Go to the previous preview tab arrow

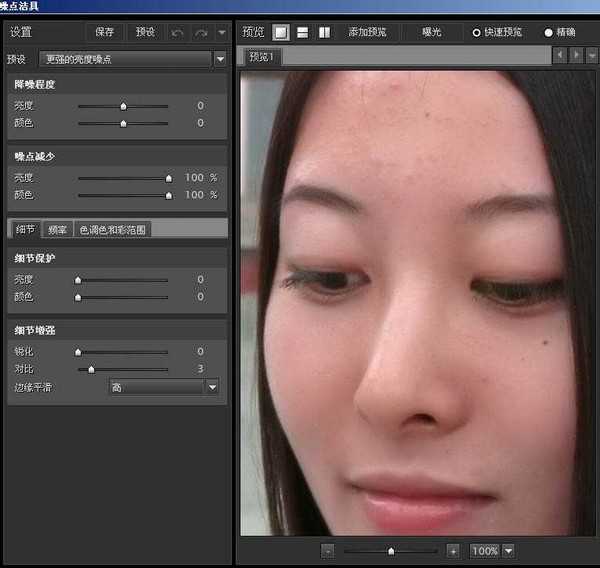(x=559, y=55)
